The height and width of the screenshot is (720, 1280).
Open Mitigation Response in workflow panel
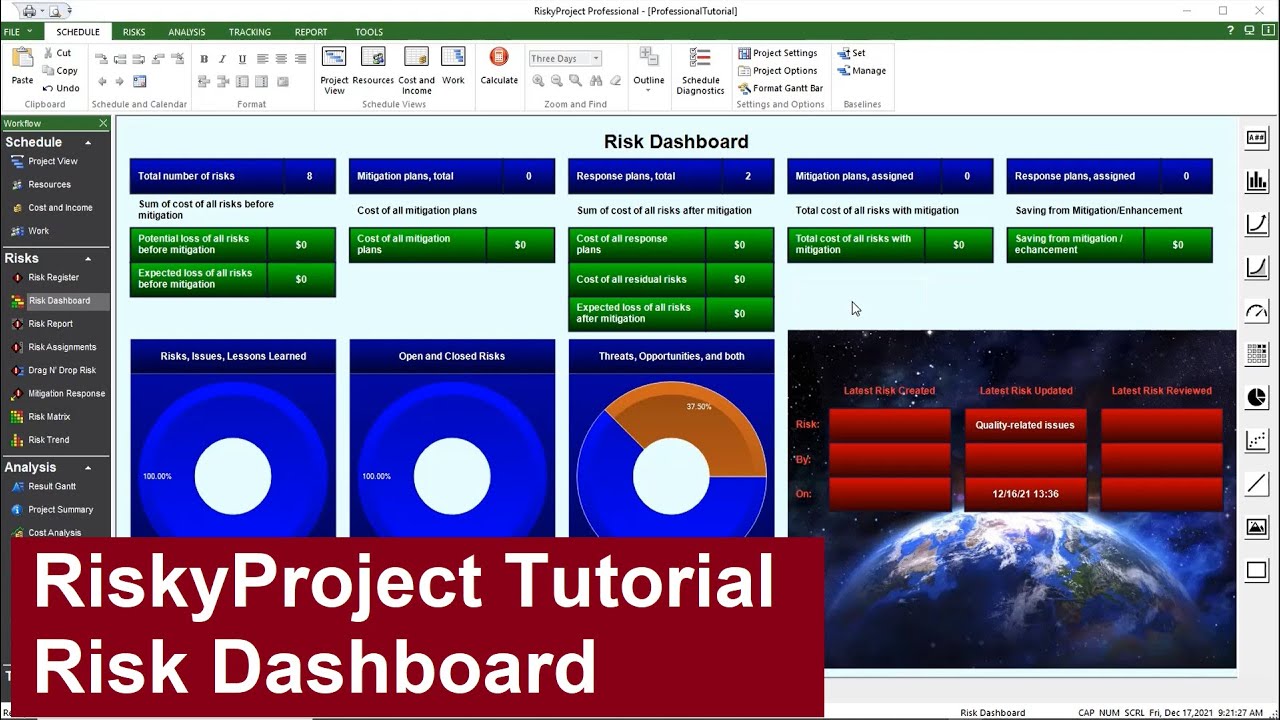[66, 393]
